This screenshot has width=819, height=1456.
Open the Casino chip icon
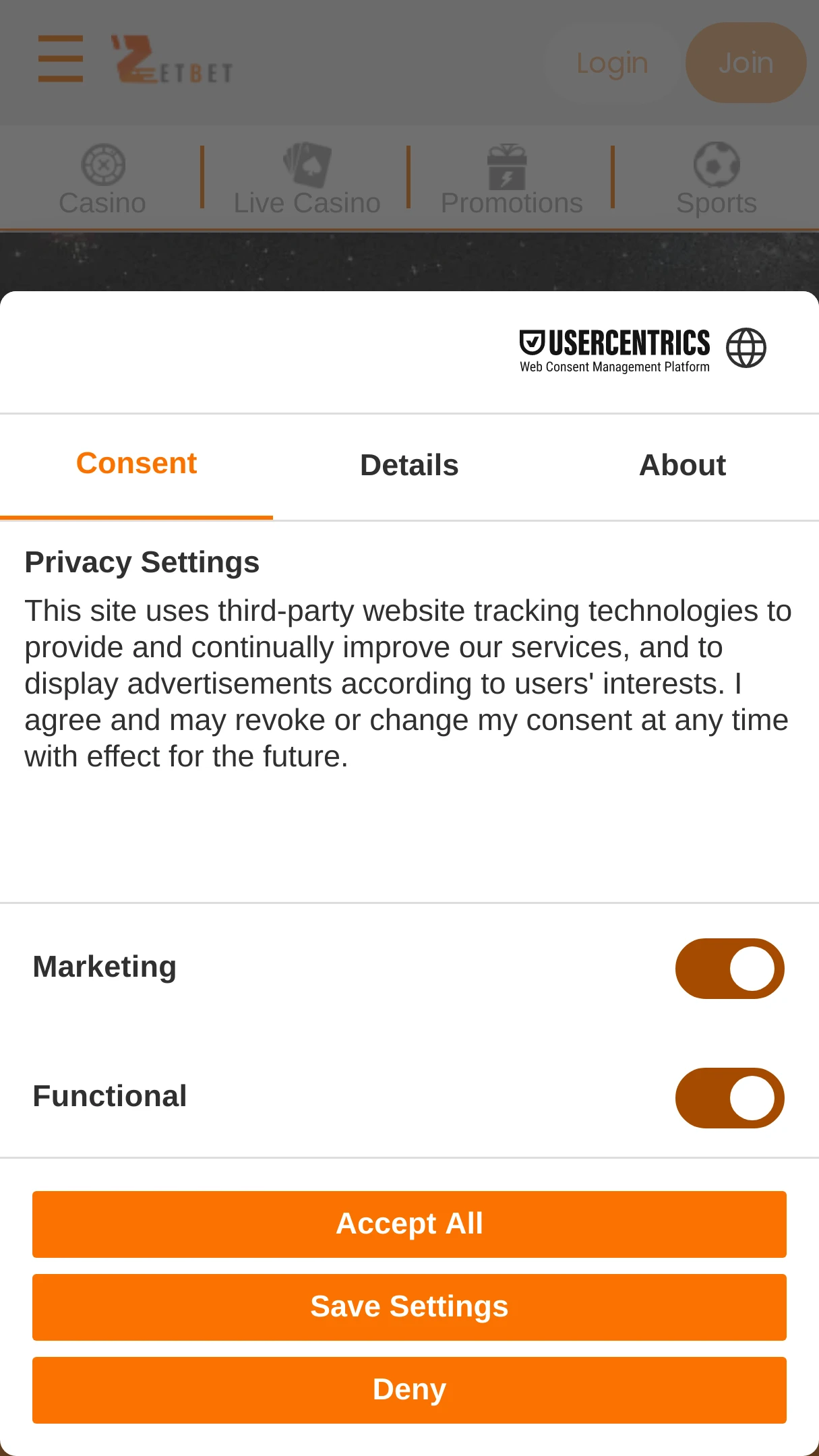click(x=103, y=164)
